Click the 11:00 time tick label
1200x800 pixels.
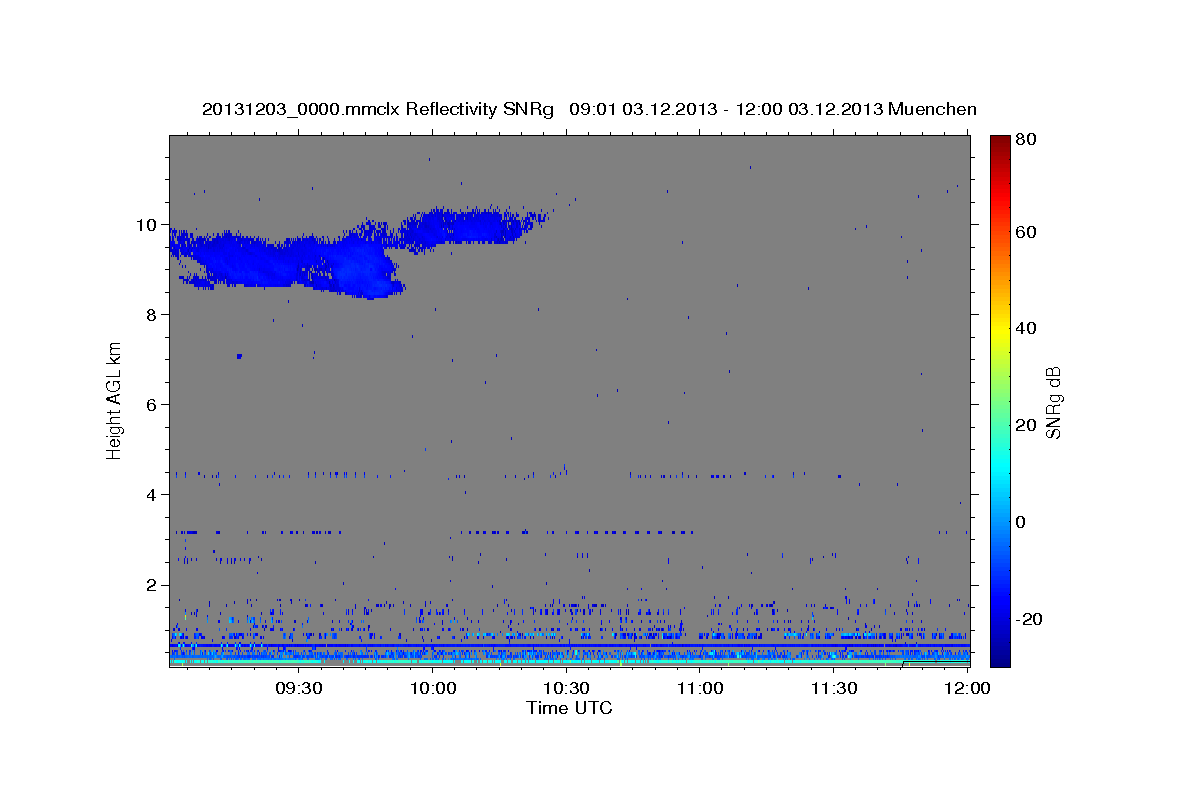point(700,689)
